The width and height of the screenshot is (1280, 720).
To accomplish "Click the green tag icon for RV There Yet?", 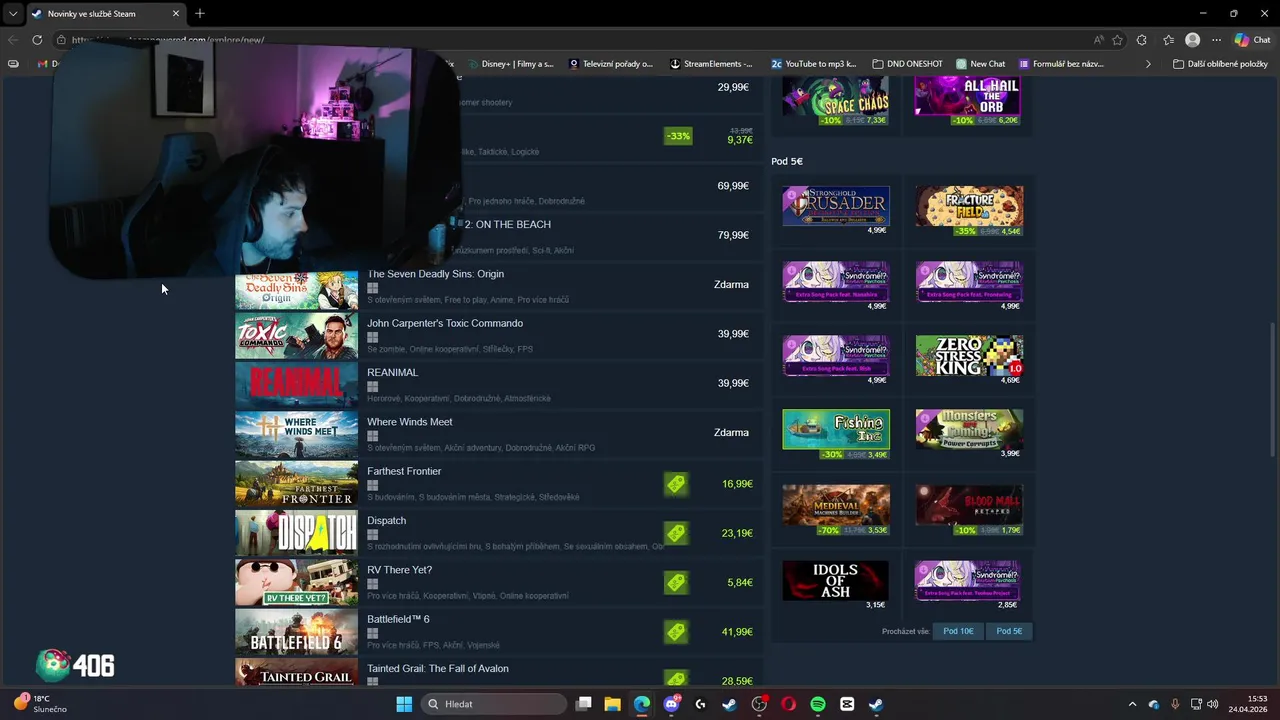I will point(676,582).
